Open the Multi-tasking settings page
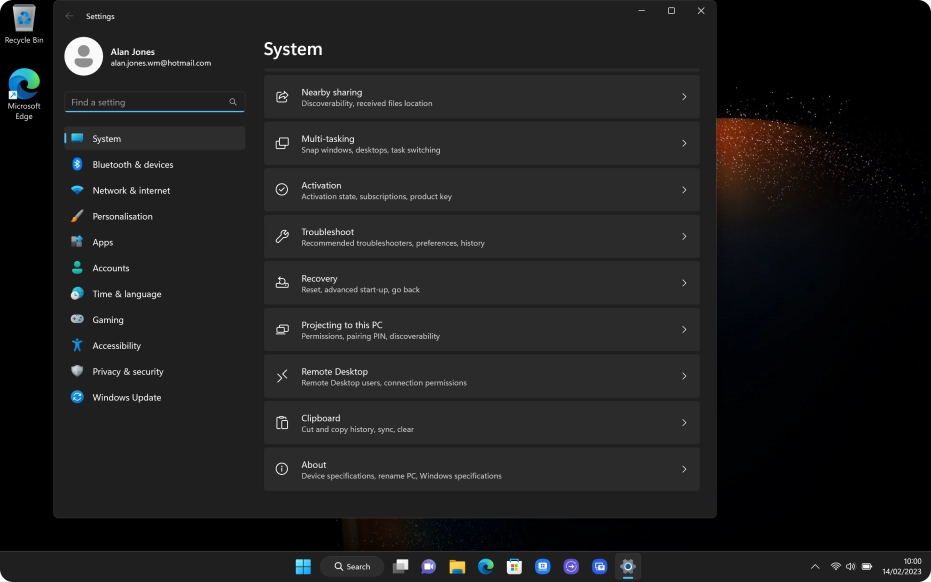 click(x=480, y=144)
